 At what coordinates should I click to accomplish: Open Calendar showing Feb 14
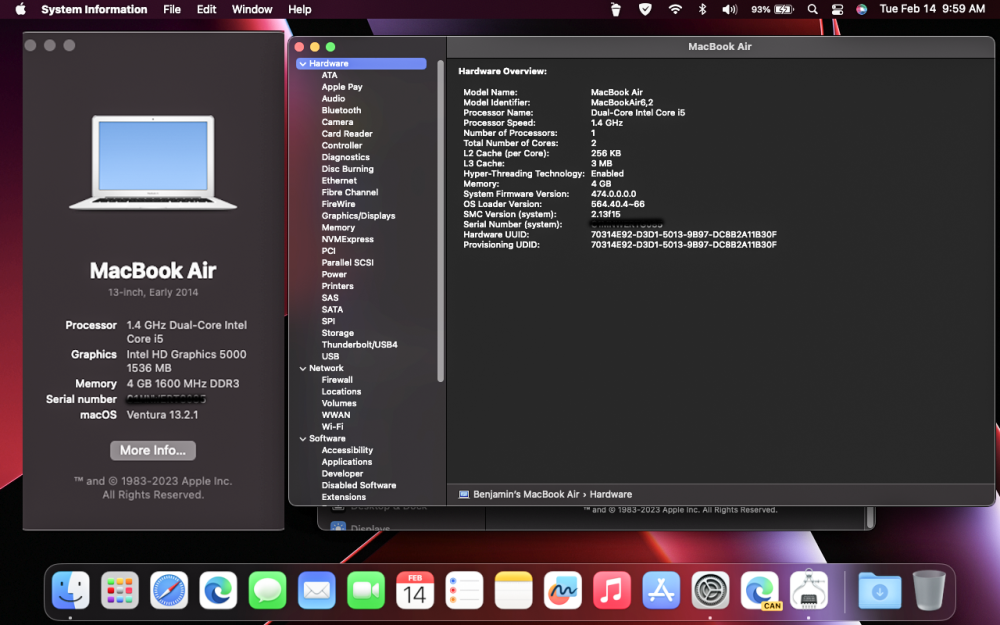coord(415,591)
